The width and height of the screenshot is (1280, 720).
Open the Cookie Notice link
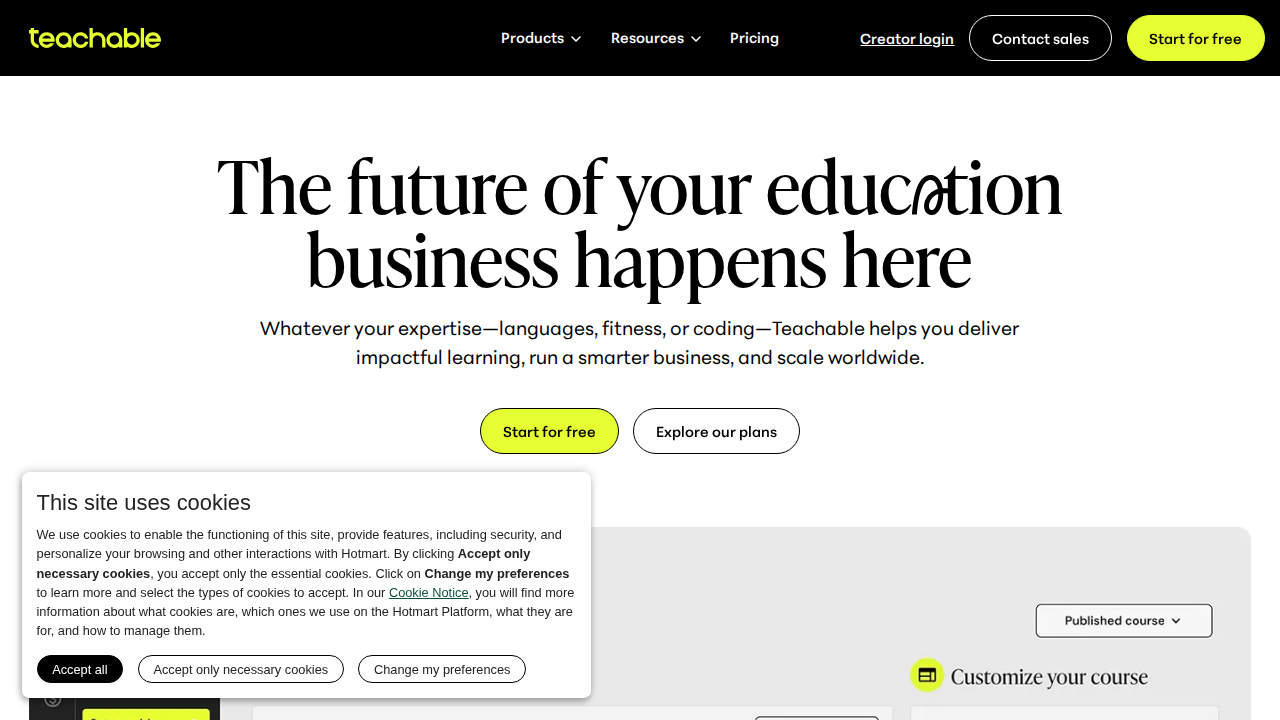click(x=428, y=593)
